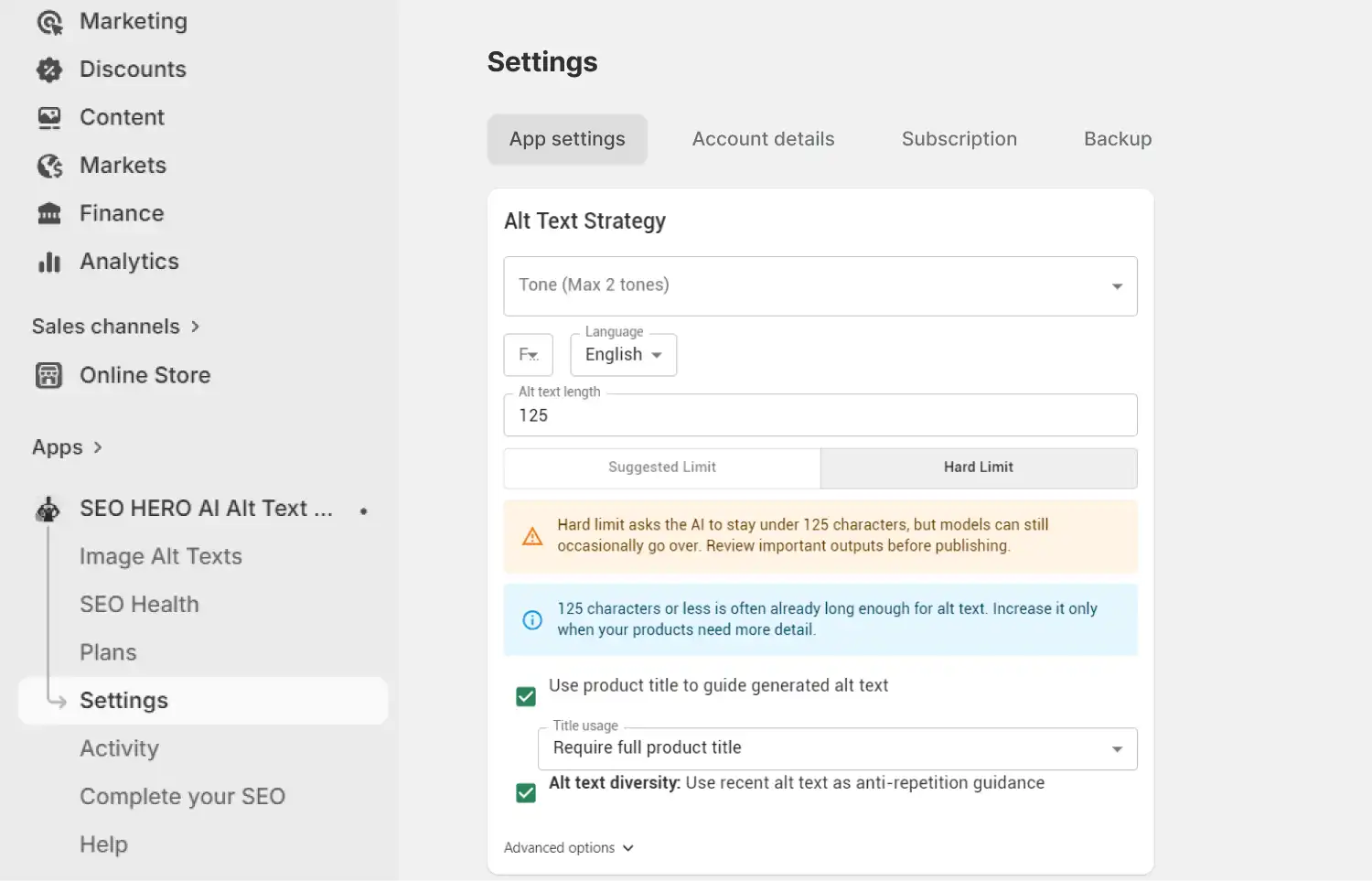Select Settings in app submenu
The image size is (1372, 881).
click(x=203, y=701)
